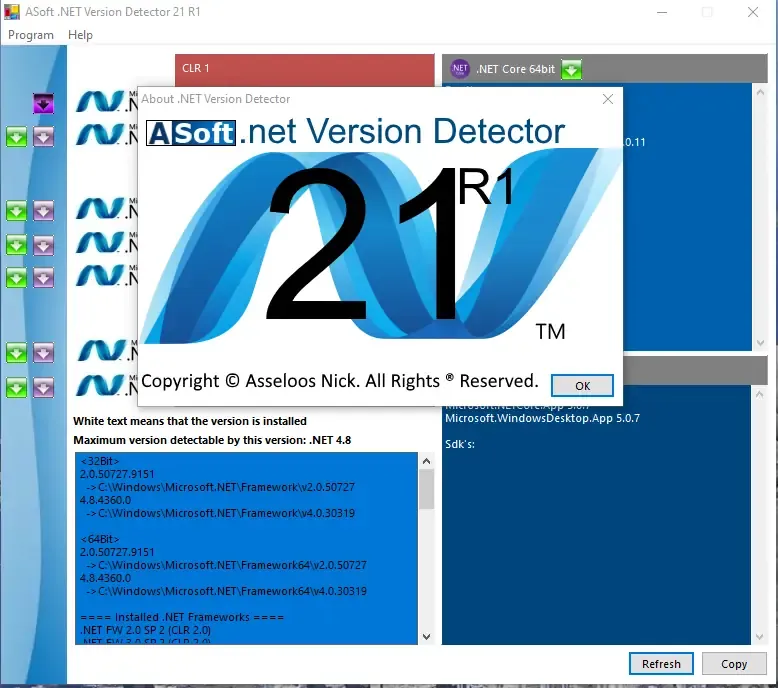The height and width of the screenshot is (688, 778).
Task: Click 'White text means that the version is installed'
Action: click(190, 421)
